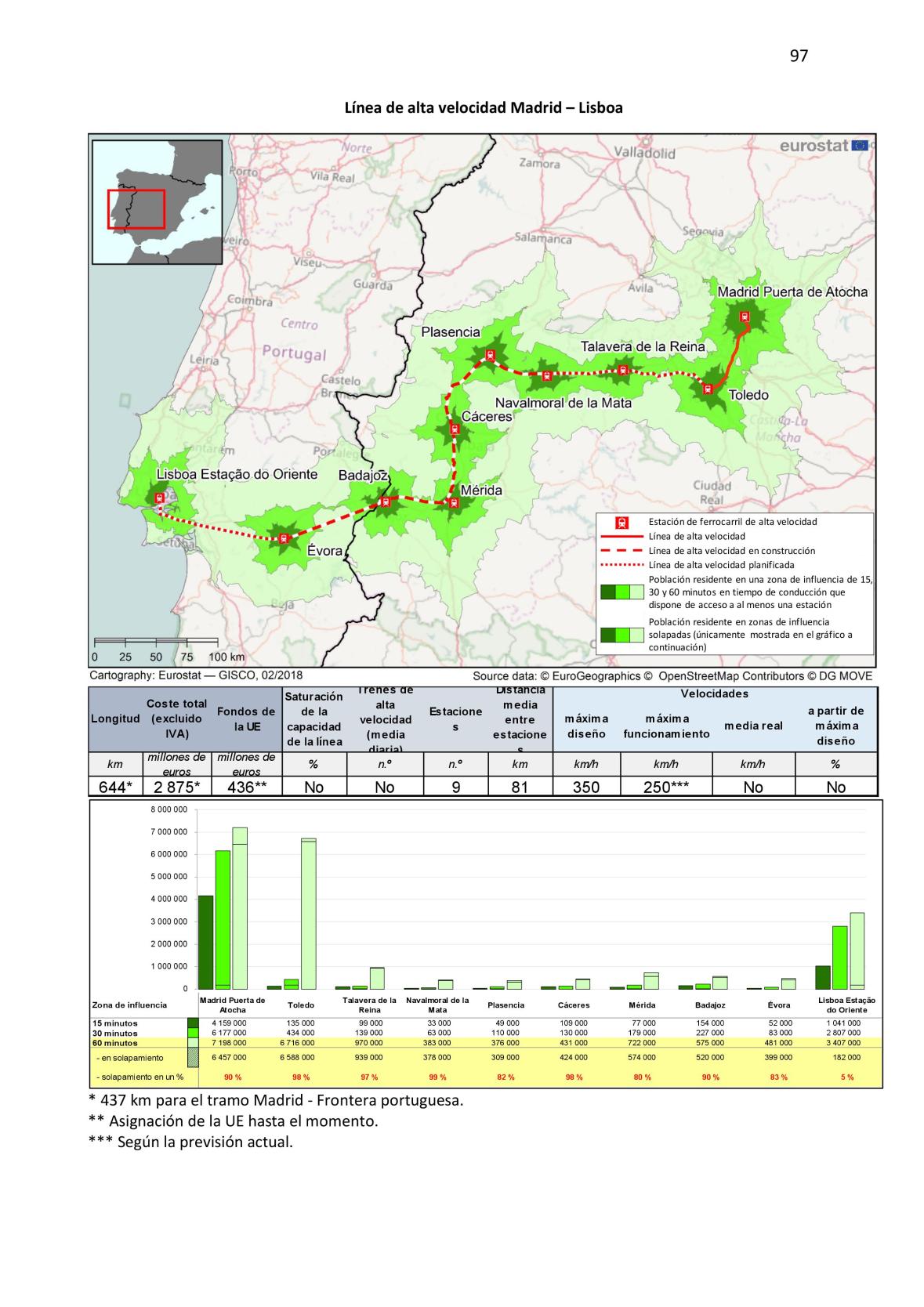Click the Toledo station icon on the map
Image resolution: width=924 pixels, height=1307 pixels.
(x=708, y=389)
